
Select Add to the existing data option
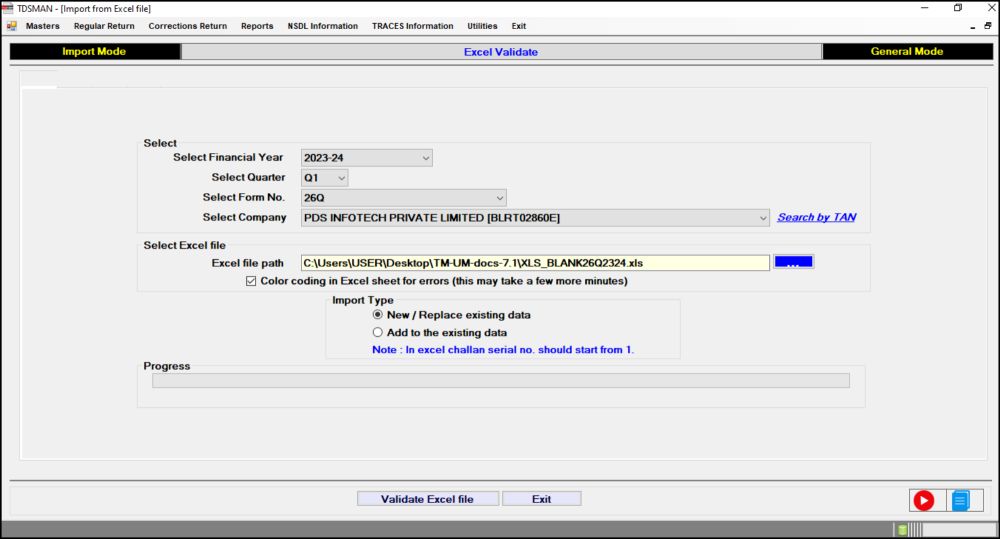[378, 332]
